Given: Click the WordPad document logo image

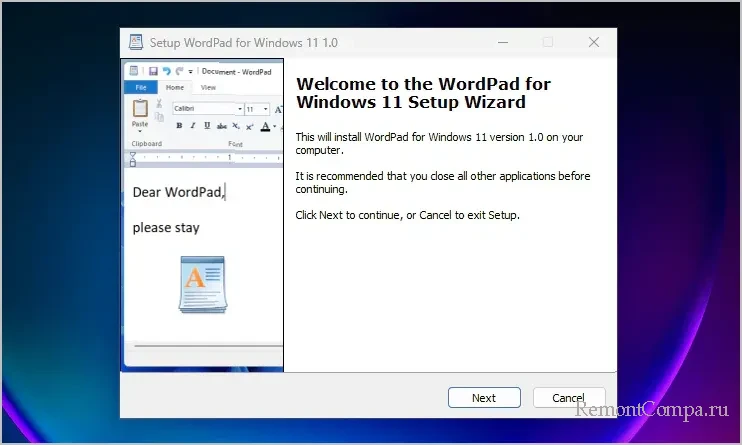Looking at the screenshot, I should 203,285.
